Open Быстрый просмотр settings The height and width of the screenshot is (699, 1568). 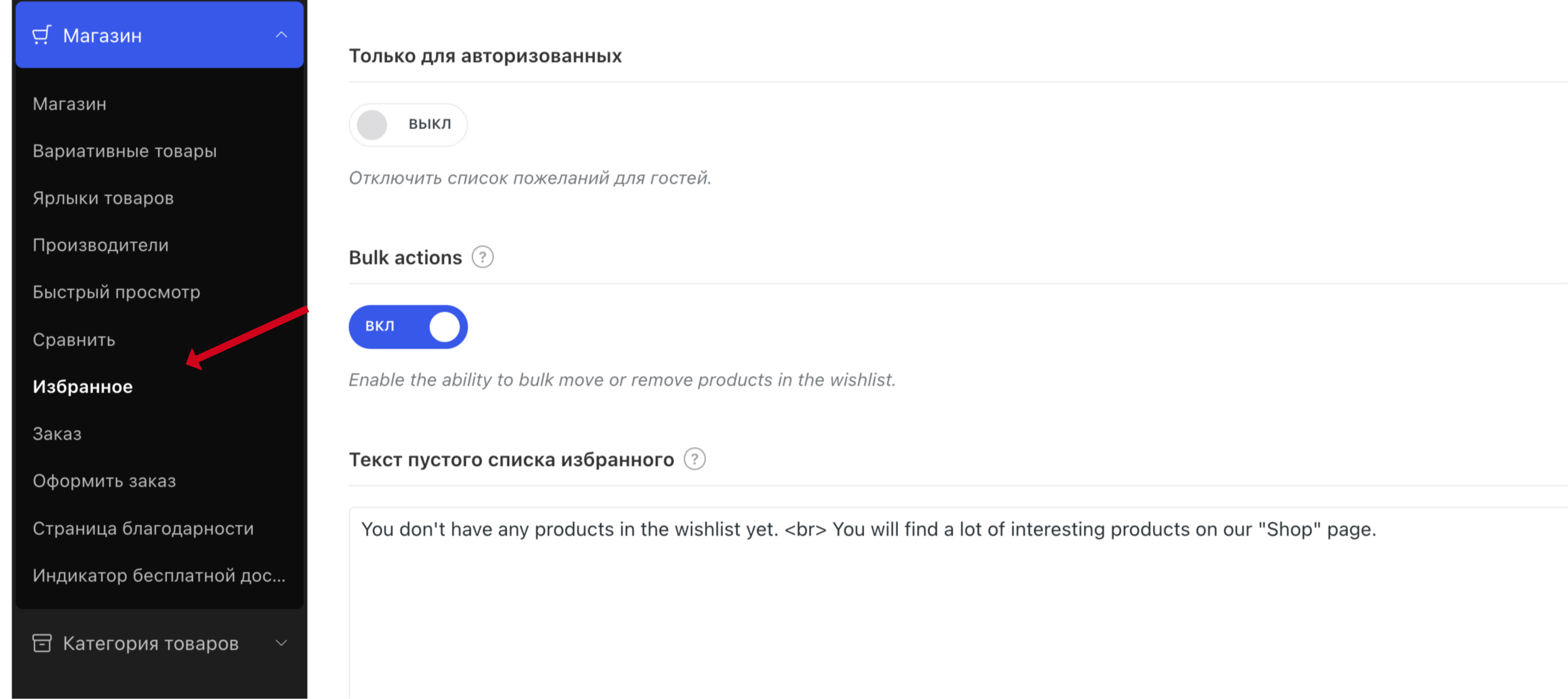[116, 292]
